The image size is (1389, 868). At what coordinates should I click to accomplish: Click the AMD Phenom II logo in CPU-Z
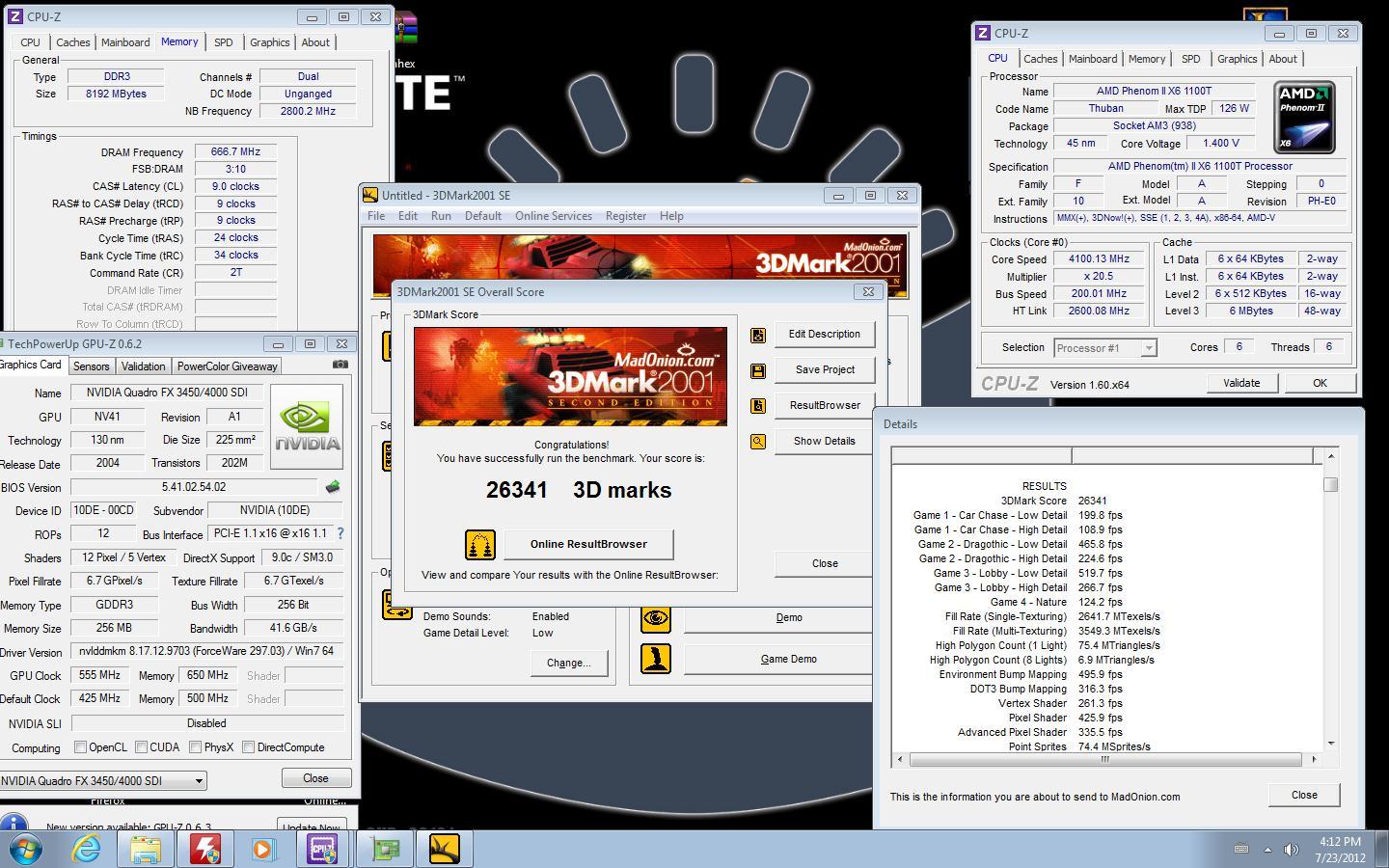pyautogui.click(x=1304, y=118)
